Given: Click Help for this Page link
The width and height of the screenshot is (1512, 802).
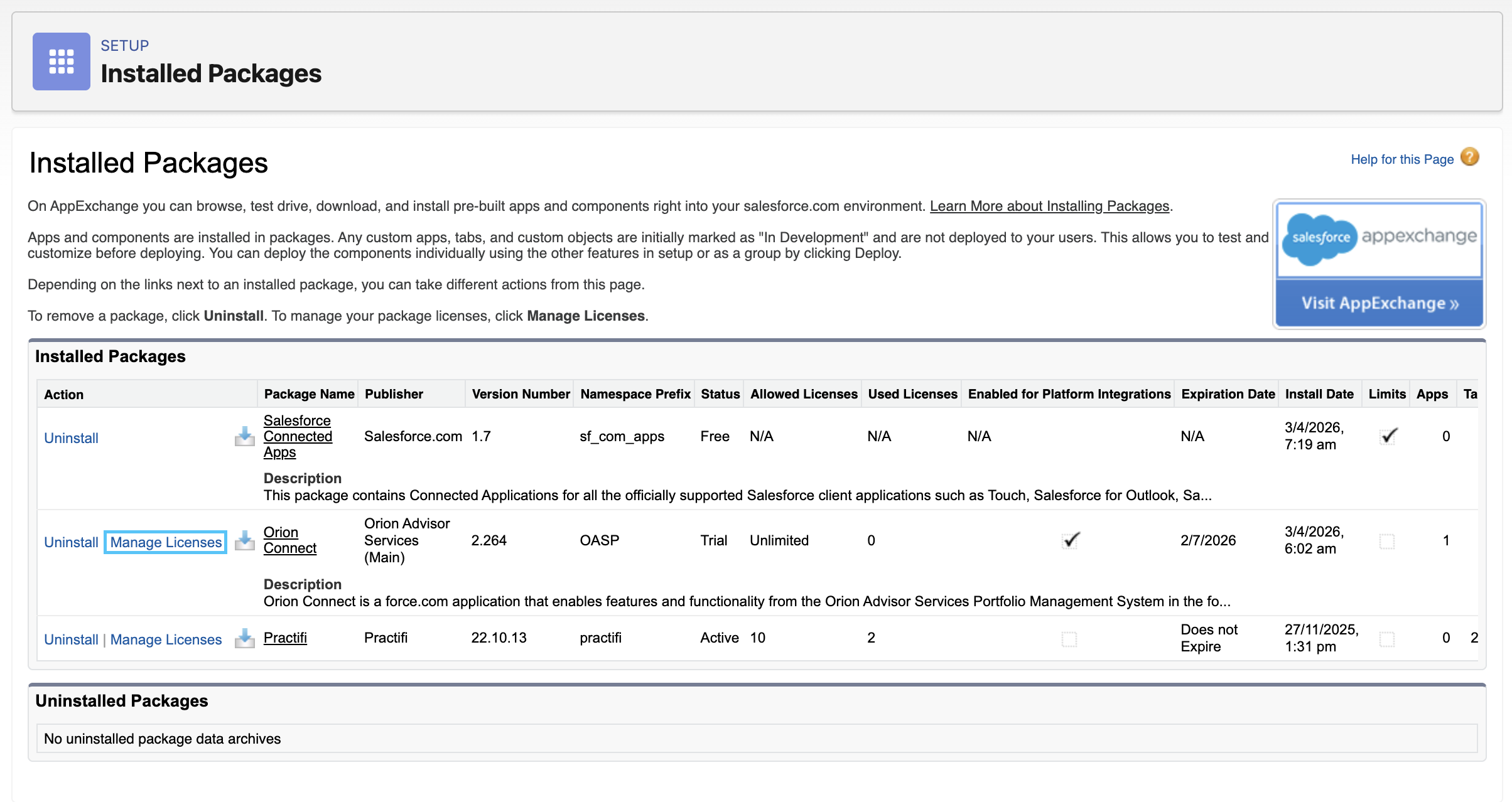Looking at the screenshot, I should tap(1402, 159).
